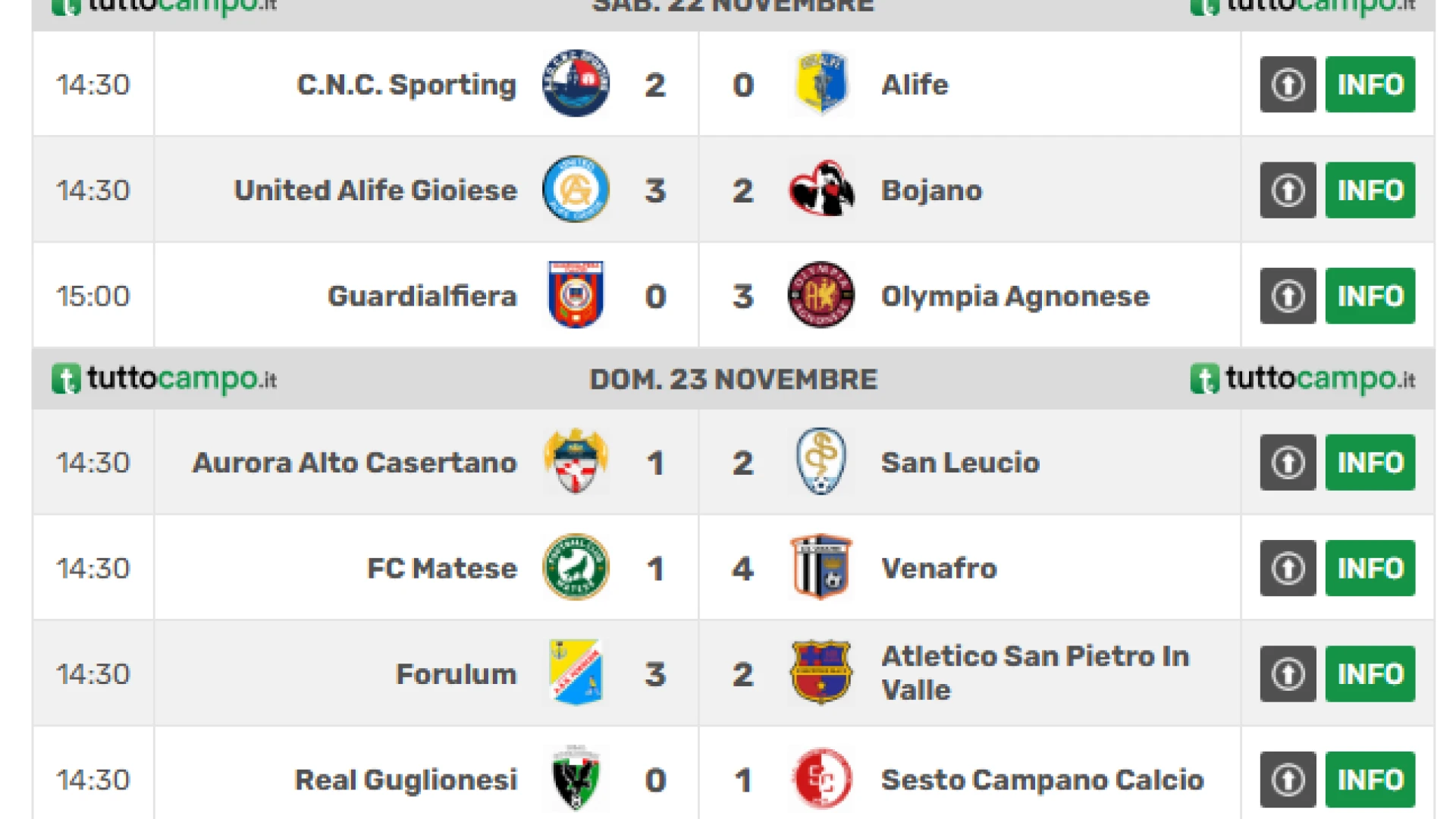Screen dimensions: 1456x819
Task: Click the arrow icon for Forulum match
Action: click(1288, 674)
